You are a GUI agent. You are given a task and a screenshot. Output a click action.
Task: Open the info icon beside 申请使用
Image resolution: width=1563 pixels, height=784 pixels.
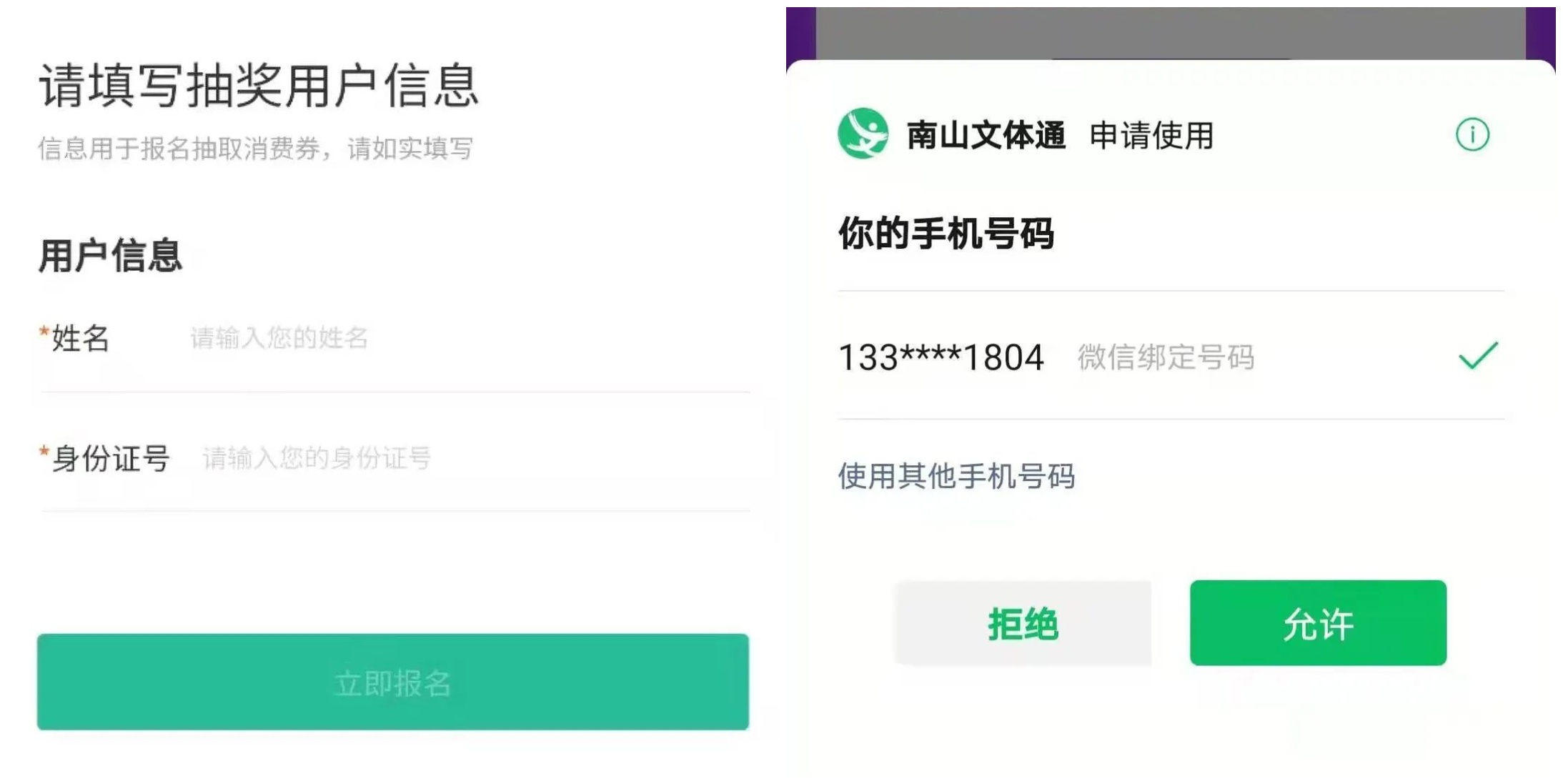tap(1472, 134)
